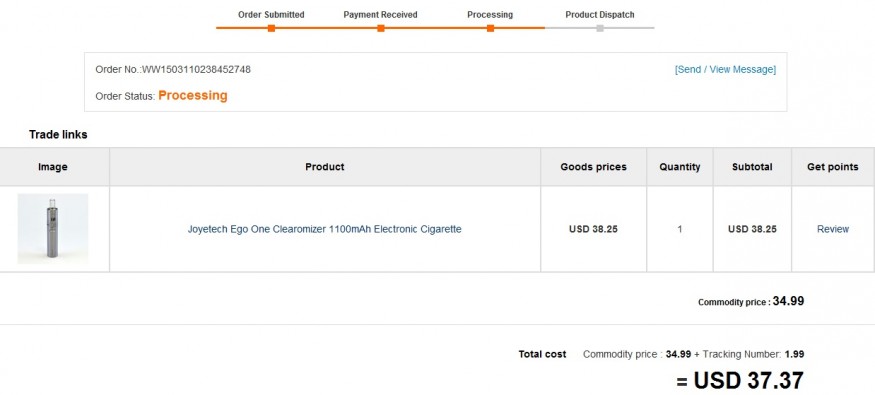875x395 pixels.
Task: Click the Trade links section heading
Action: tap(58, 134)
